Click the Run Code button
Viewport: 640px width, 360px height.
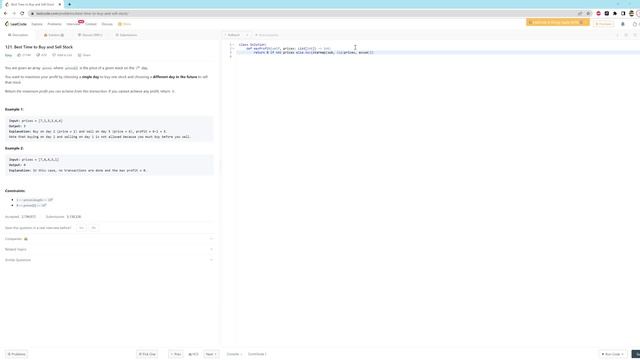(613, 354)
